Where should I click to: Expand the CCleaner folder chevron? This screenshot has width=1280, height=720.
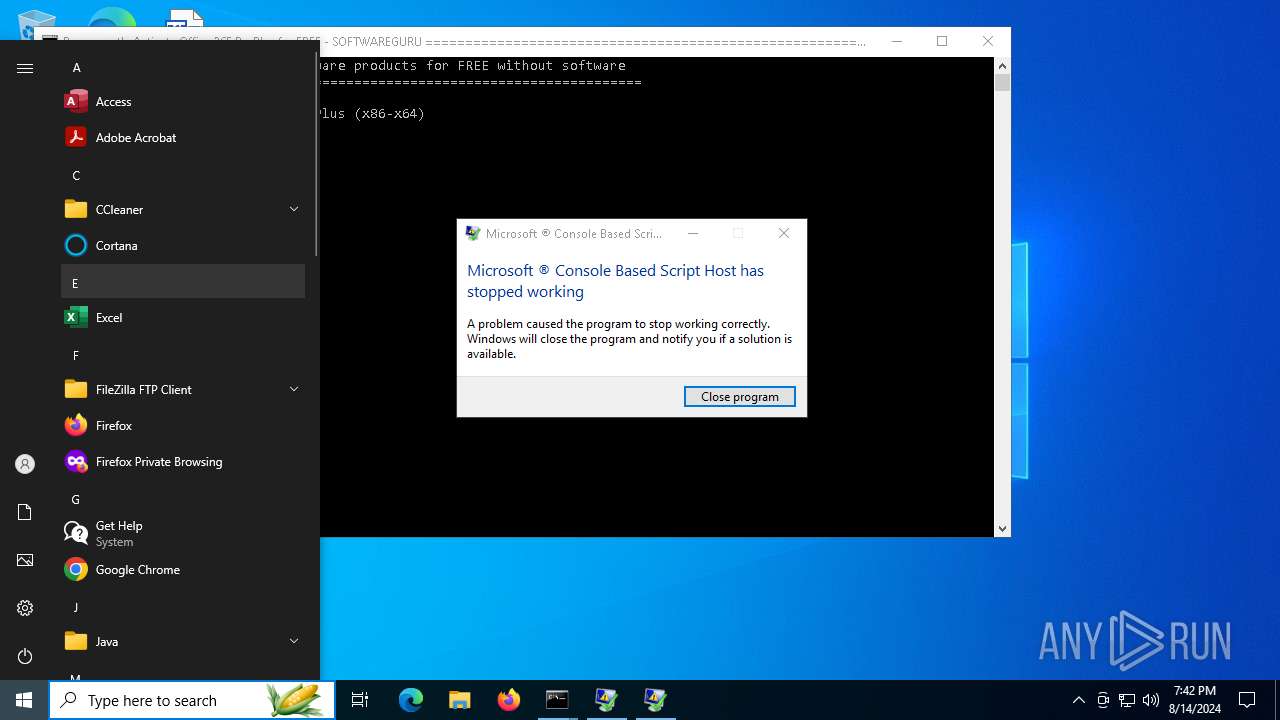tap(294, 209)
